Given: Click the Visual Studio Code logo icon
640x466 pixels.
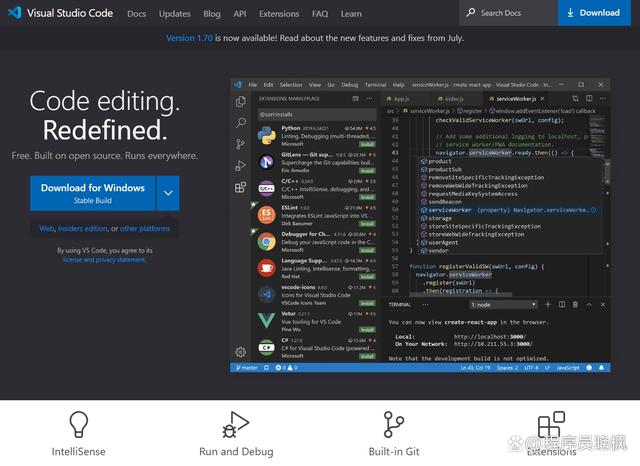Looking at the screenshot, I should (16, 13).
